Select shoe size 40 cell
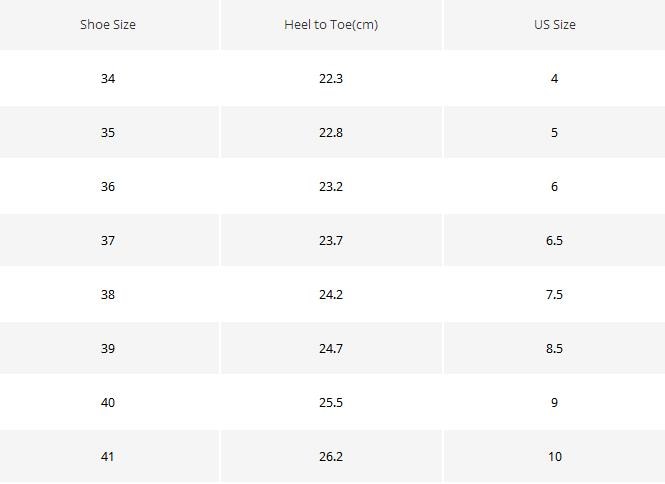 [x=108, y=402]
